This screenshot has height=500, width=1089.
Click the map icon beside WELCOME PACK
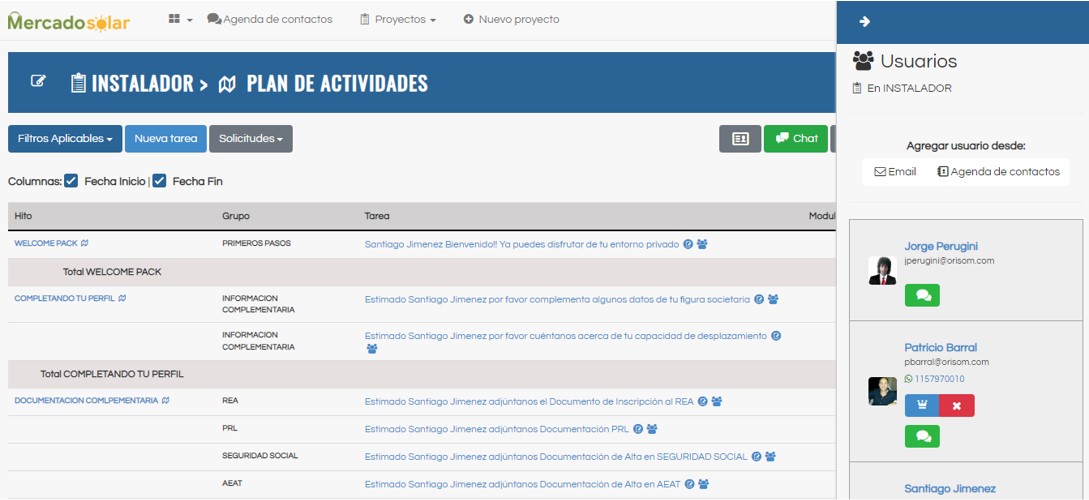pyautogui.click(x=85, y=243)
